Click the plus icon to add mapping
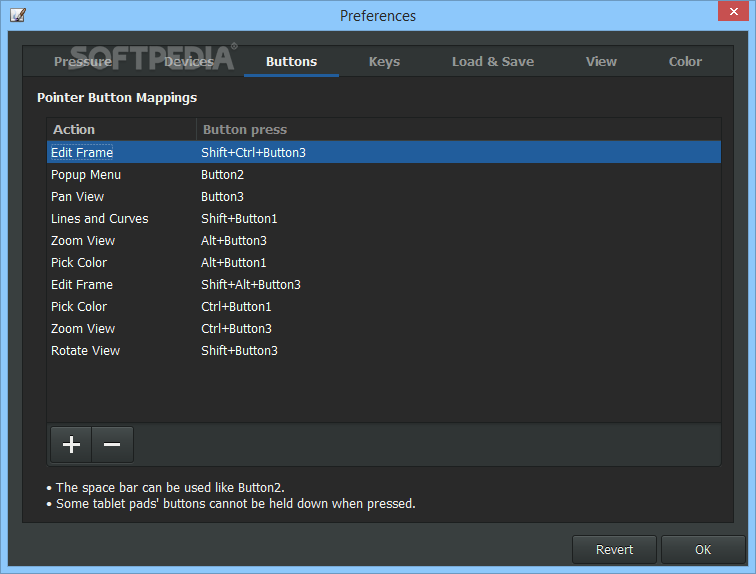 (71, 445)
